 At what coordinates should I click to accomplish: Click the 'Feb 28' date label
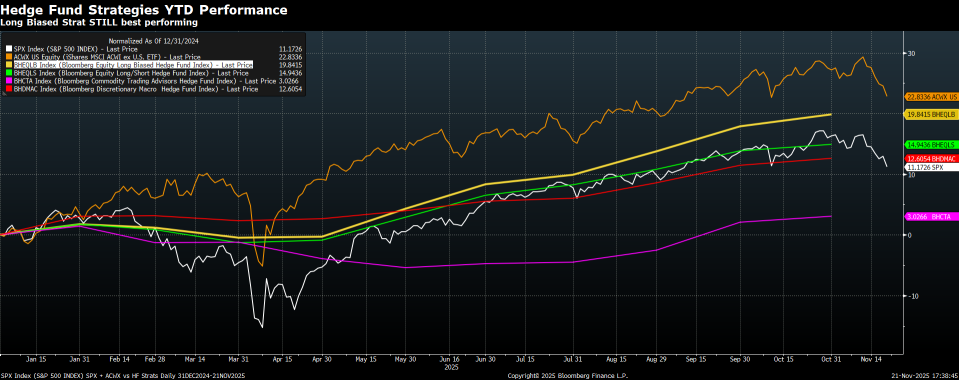point(155,359)
